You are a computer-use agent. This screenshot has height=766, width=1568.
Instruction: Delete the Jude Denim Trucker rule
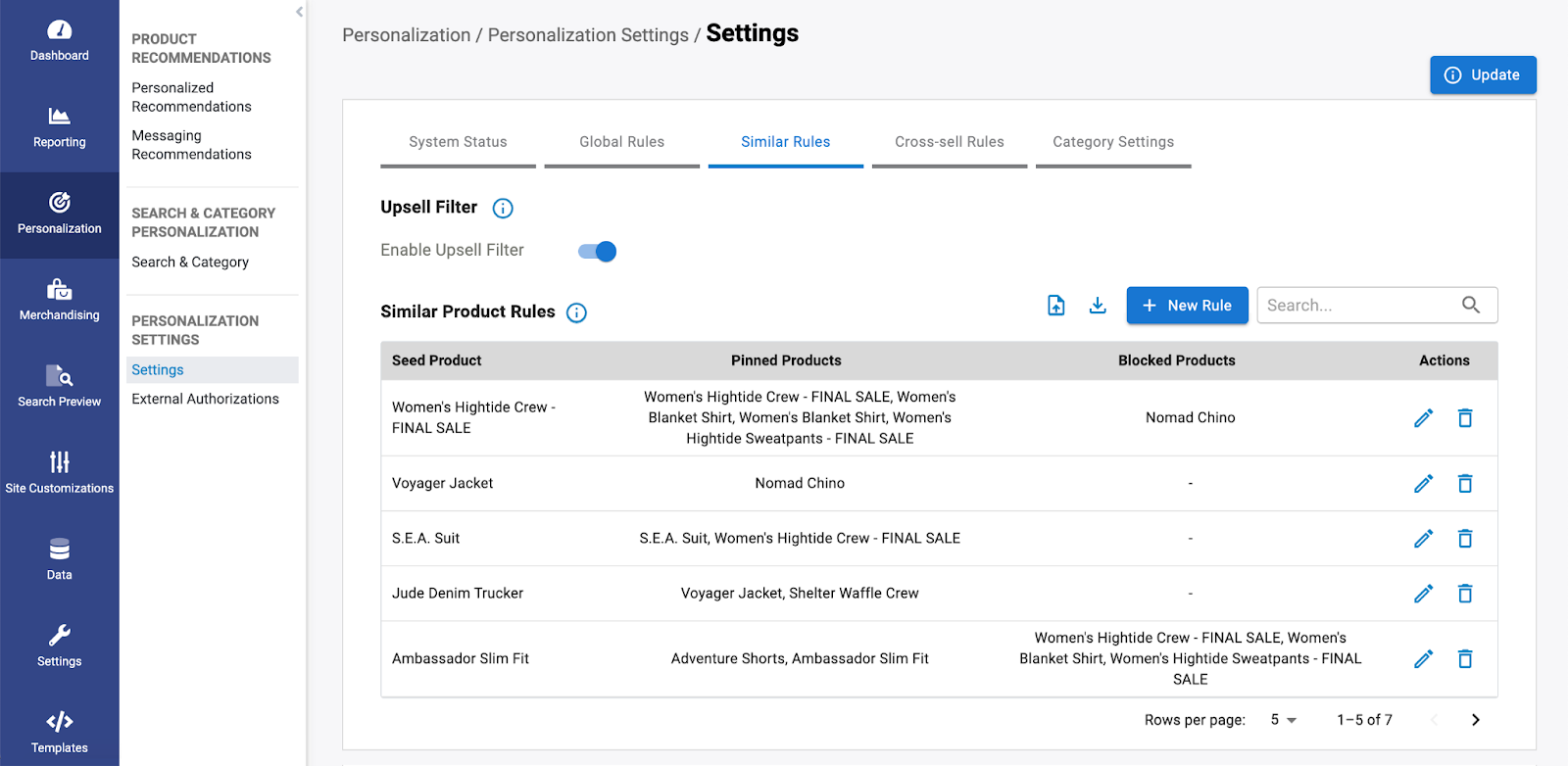(1465, 594)
